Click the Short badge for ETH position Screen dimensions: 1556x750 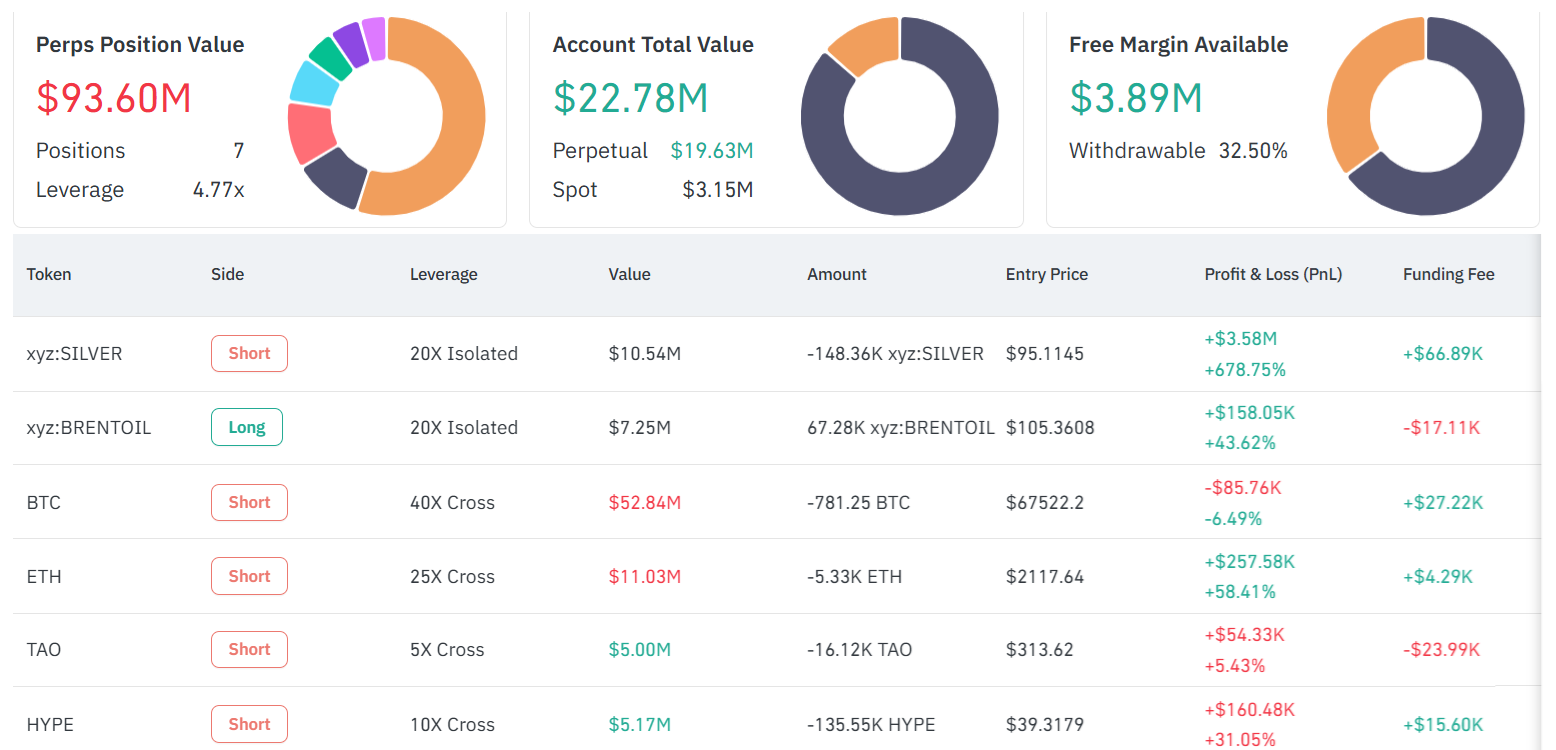[x=249, y=576]
